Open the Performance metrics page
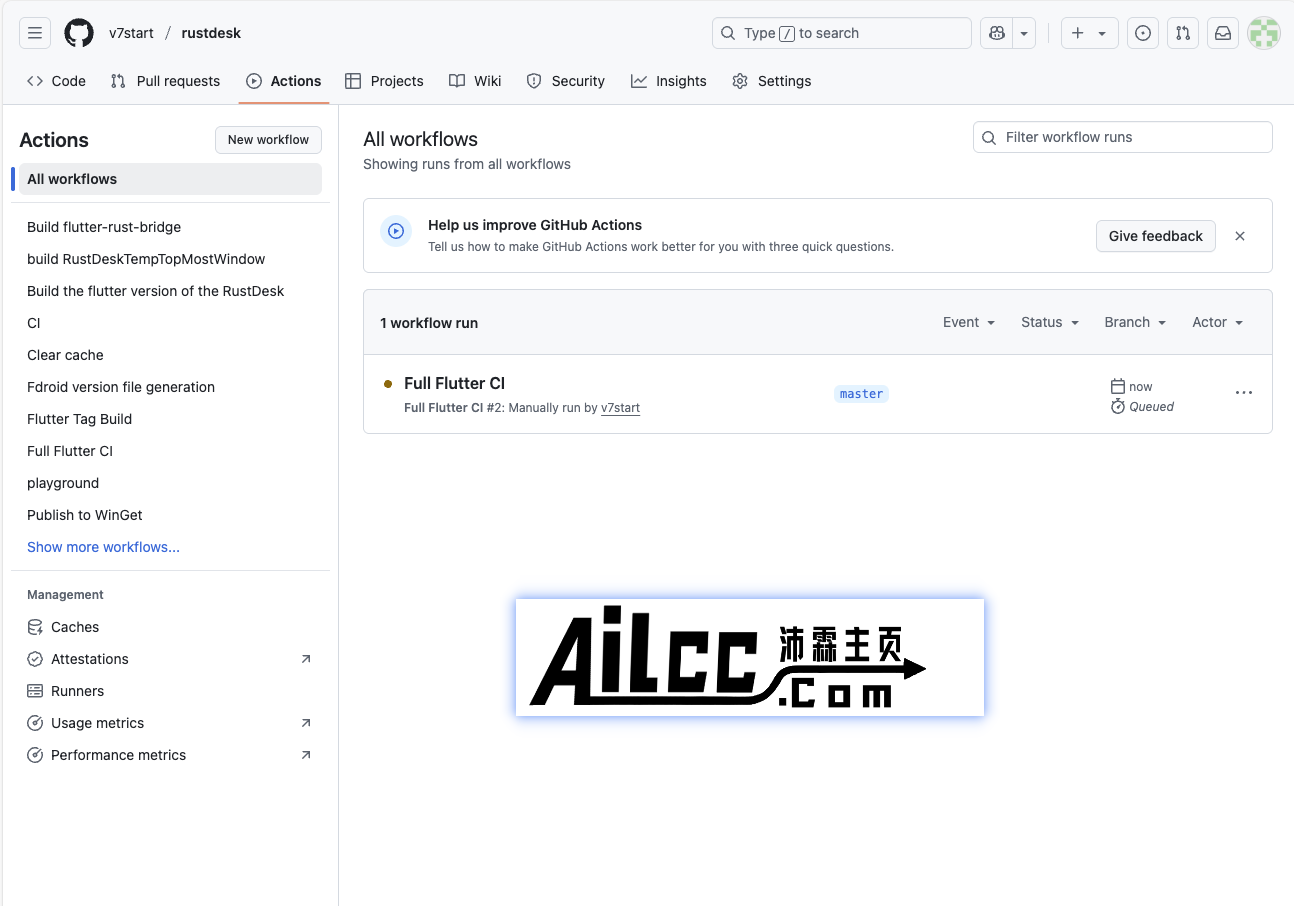Viewport: 1294px width, 906px height. point(119,755)
